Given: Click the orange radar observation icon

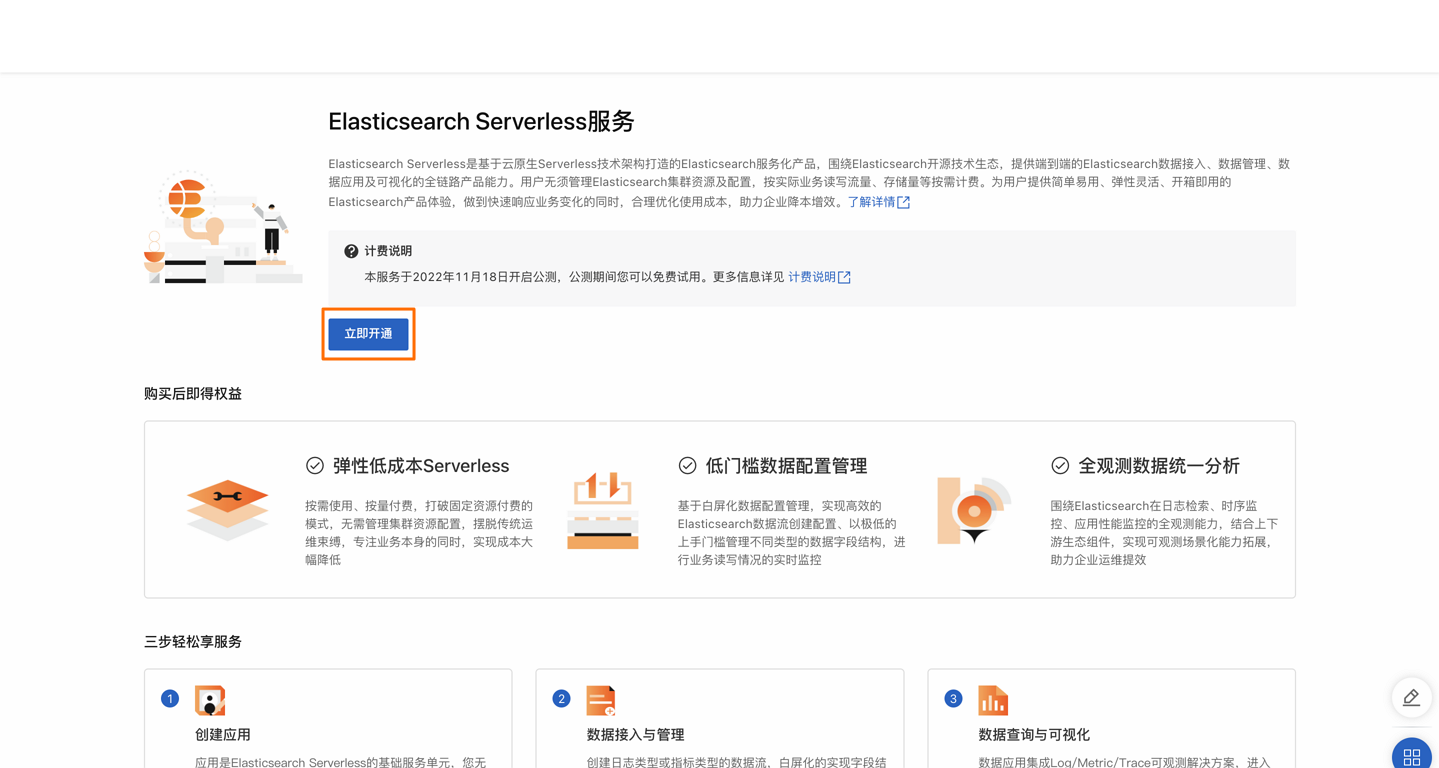Looking at the screenshot, I should coord(974,510).
